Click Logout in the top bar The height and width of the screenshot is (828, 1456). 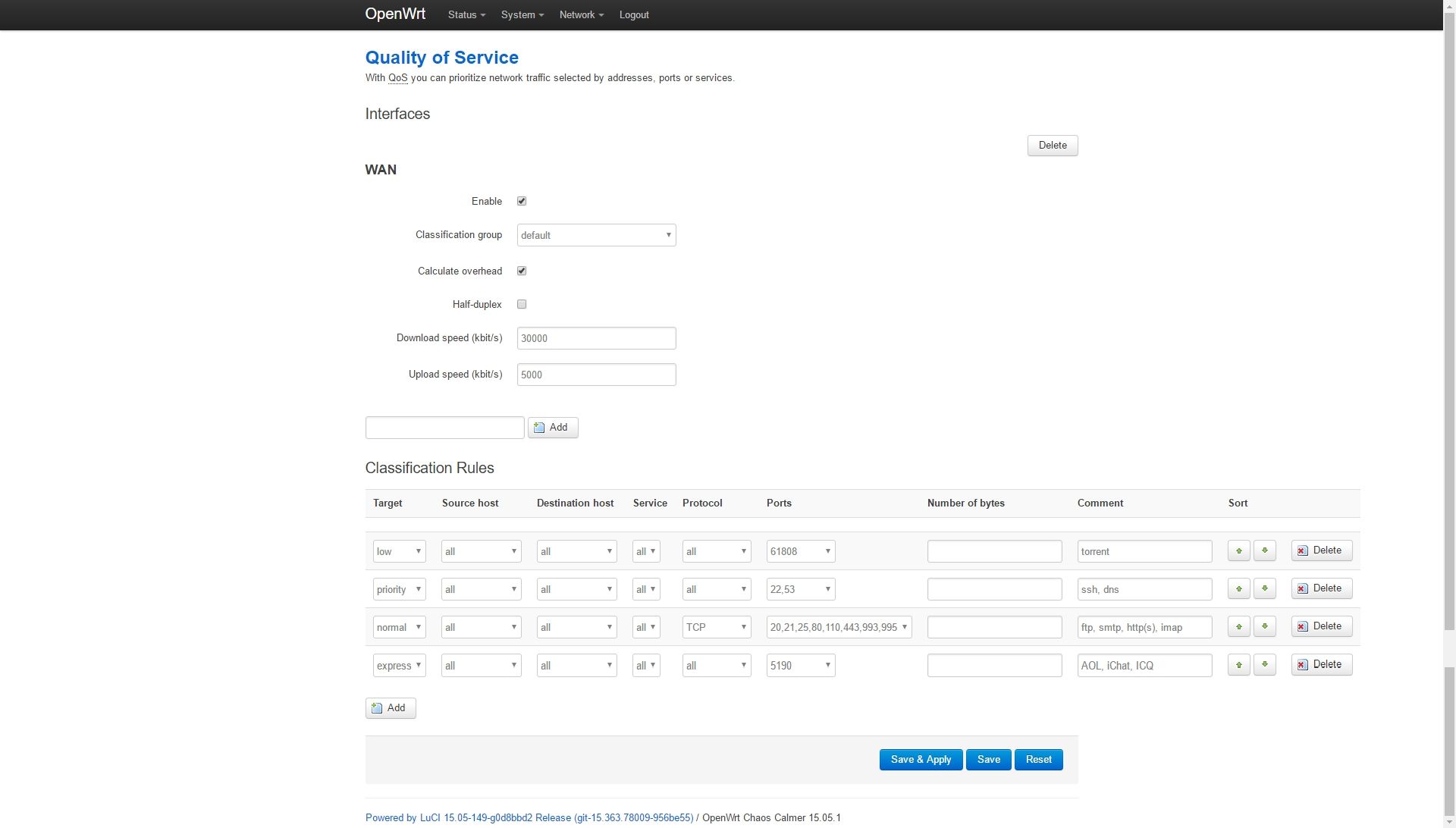click(x=634, y=15)
